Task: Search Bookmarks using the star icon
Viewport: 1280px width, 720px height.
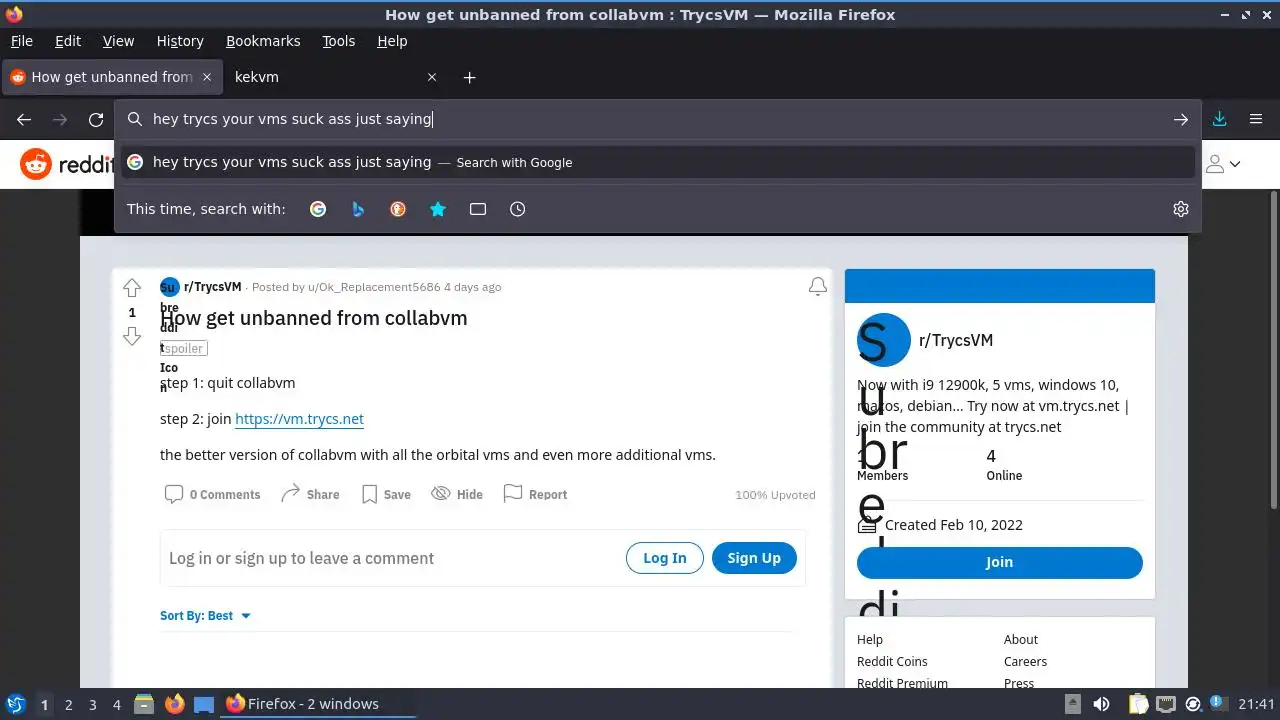Action: (x=438, y=209)
